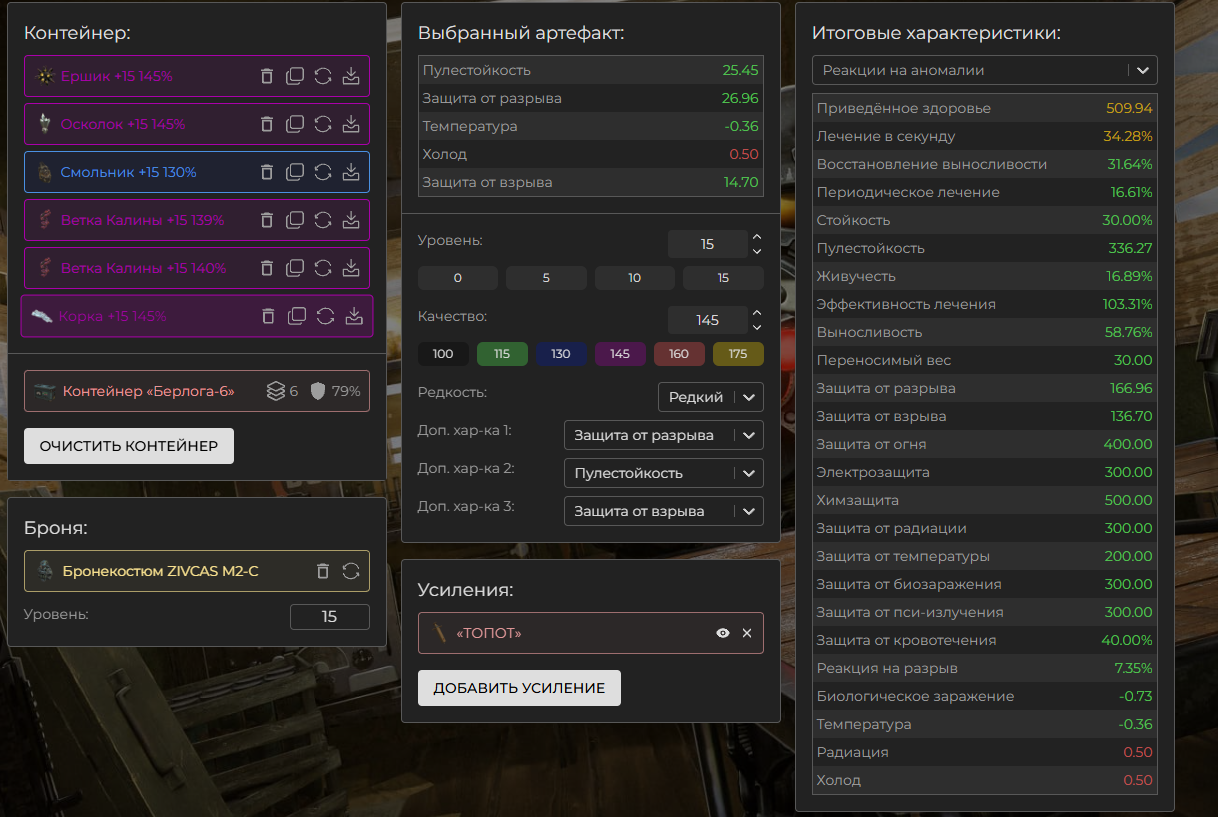Duplicate the Осколок artifact using copy icon

point(295,124)
